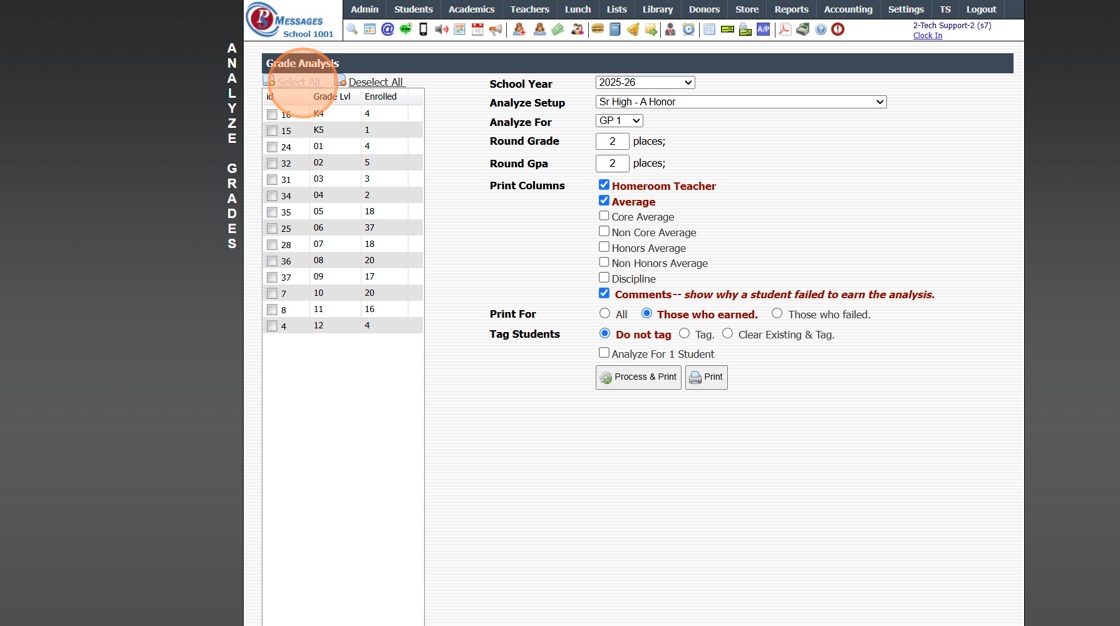Select Those who failed radio button
This screenshot has width=1120, height=626.
[x=777, y=313]
